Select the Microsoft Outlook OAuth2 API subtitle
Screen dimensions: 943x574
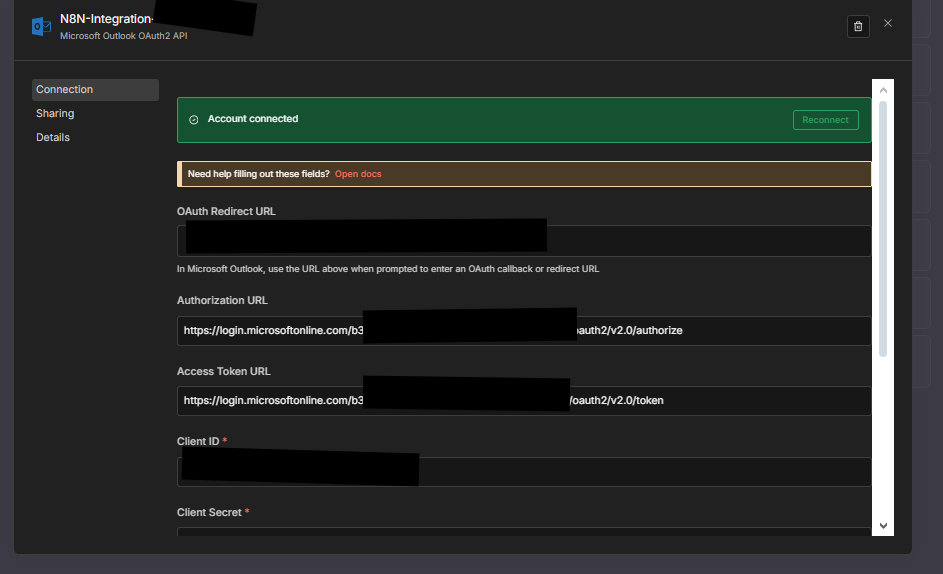[123, 36]
